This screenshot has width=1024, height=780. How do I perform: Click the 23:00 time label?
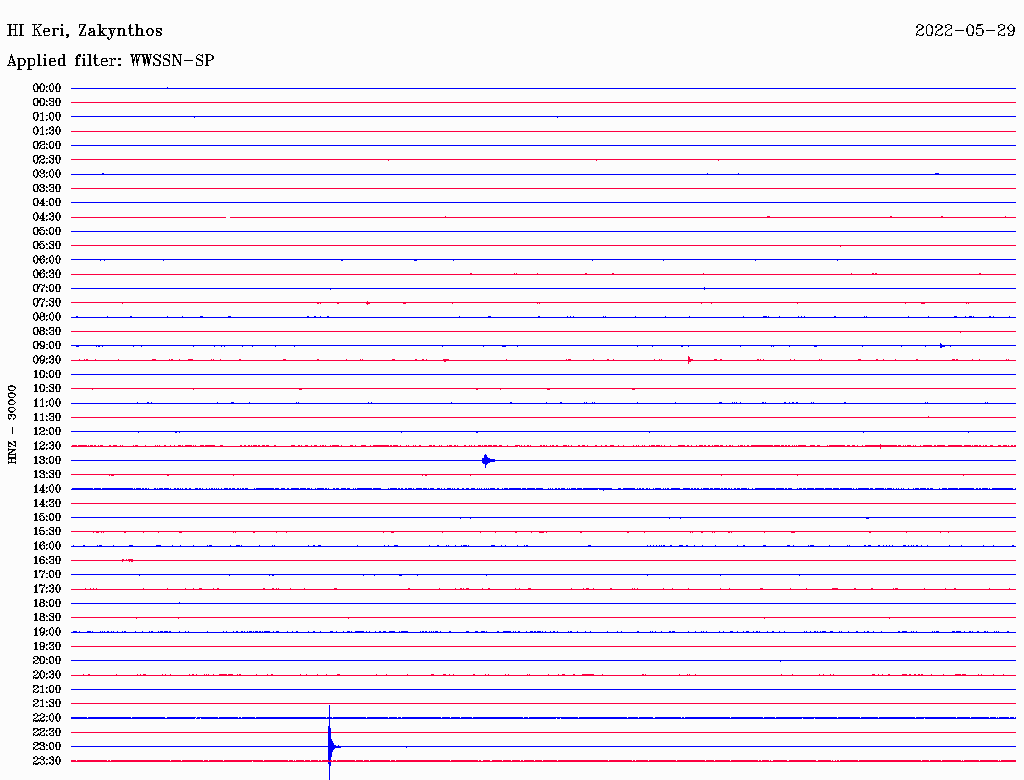point(47,747)
